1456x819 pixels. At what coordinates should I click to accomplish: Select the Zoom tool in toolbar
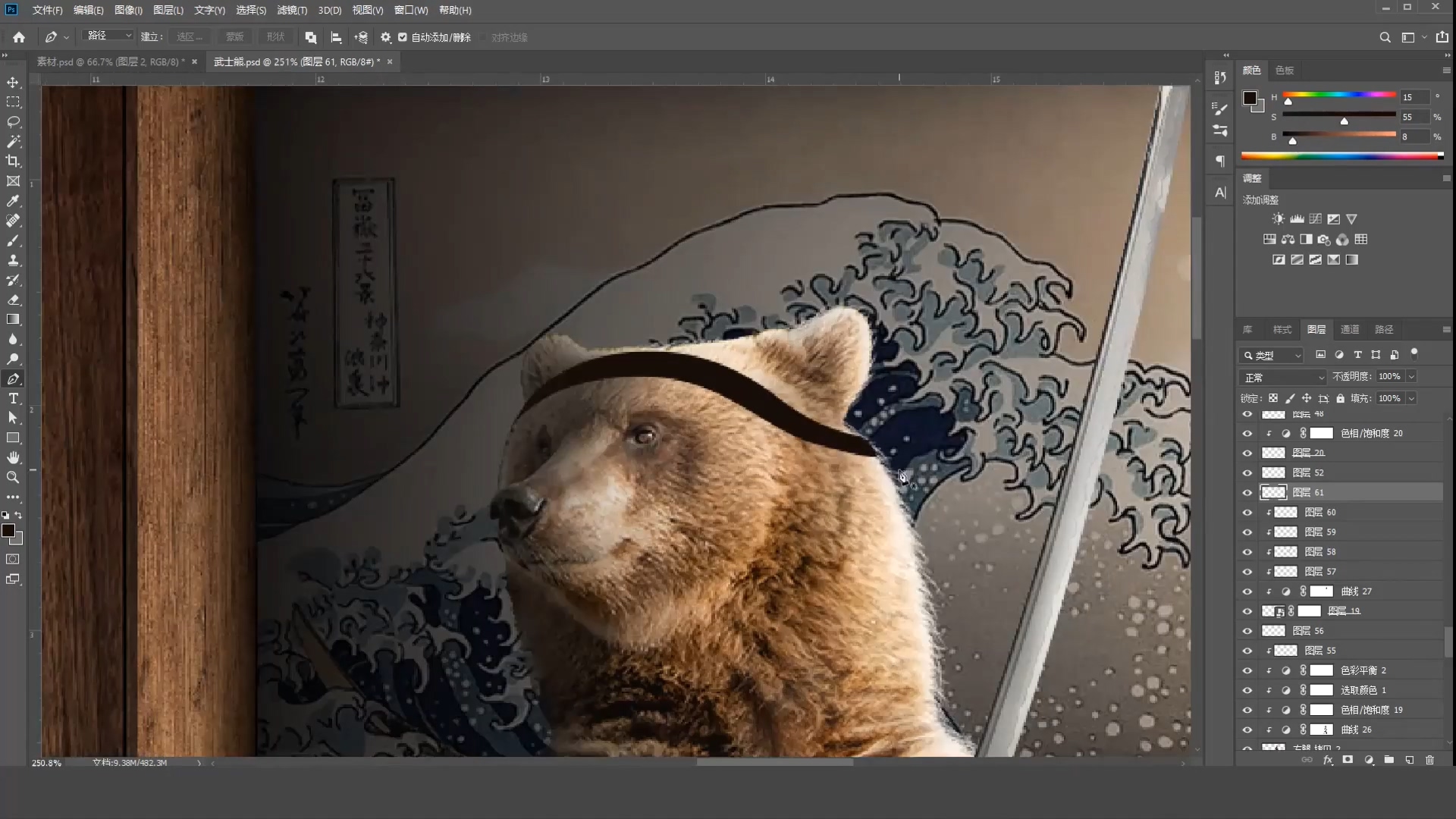pyautogui.click(x=13, y=477)
